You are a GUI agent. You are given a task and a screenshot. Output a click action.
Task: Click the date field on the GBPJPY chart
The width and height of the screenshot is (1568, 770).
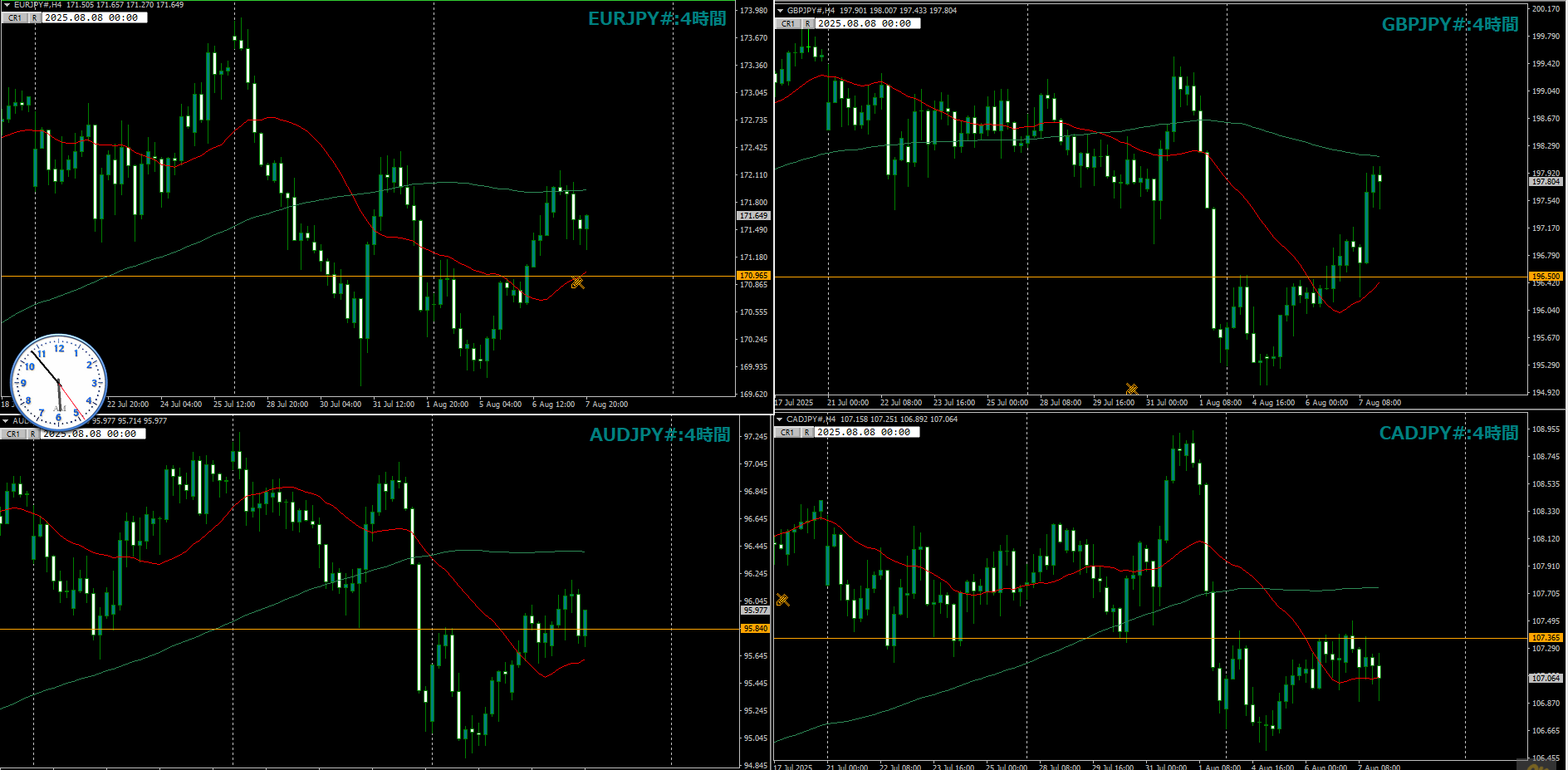pos(867,23)
